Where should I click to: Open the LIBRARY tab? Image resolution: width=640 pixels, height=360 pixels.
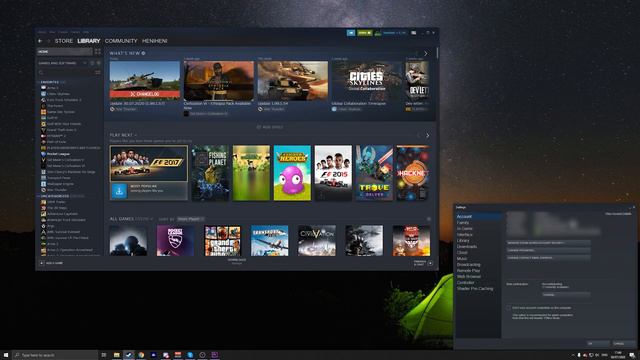click(x=89, y=41)
